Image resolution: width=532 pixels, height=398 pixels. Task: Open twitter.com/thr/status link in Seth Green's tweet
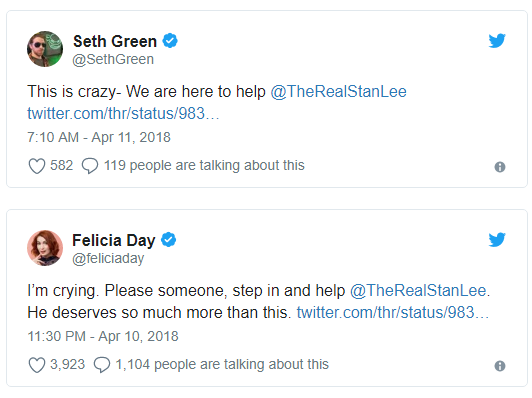(x=124, y=113)
